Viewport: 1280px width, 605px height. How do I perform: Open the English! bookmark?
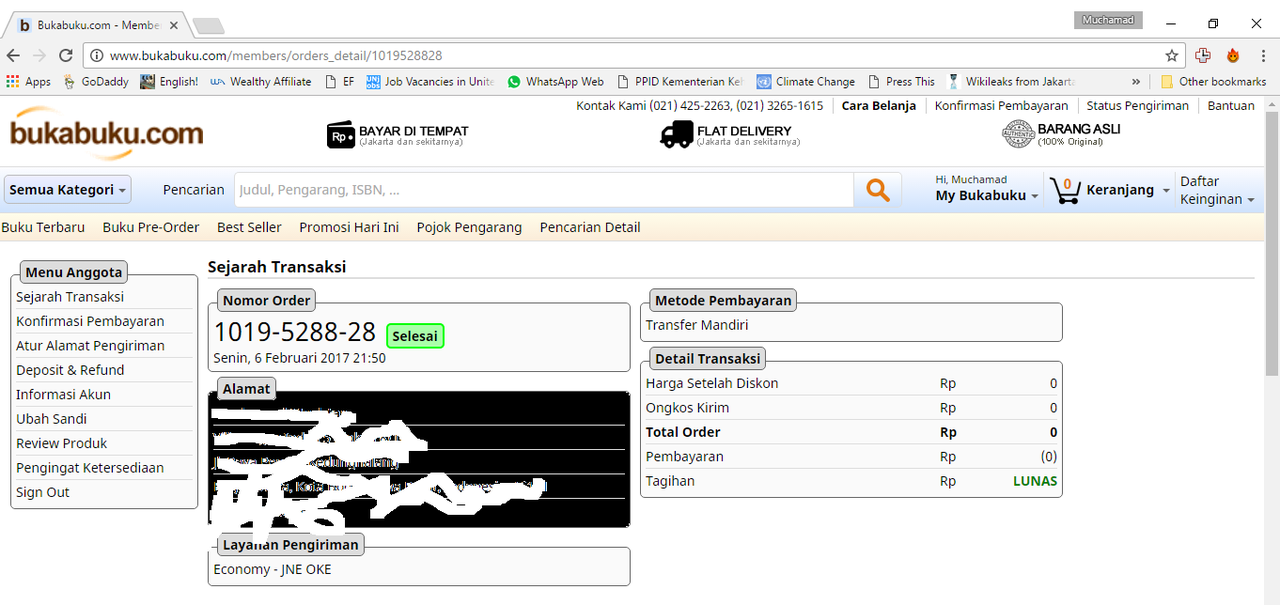tap(169, 82)
